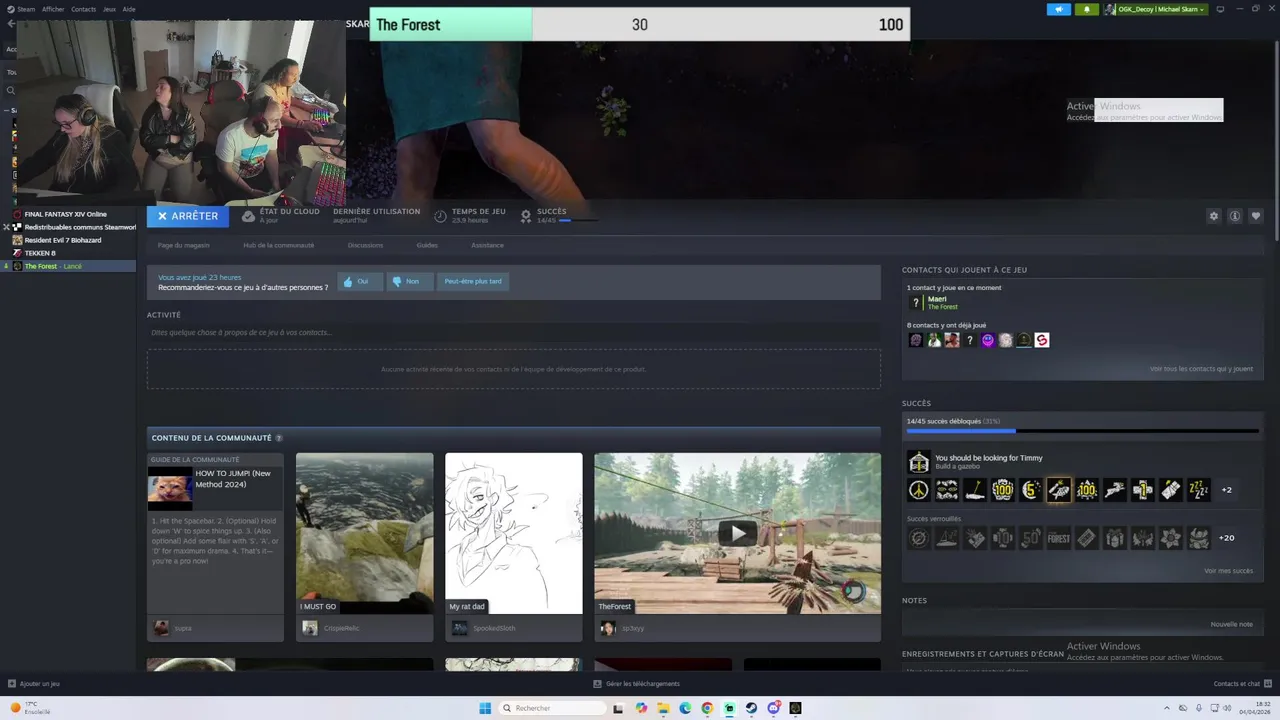Open Contacts et chat panel

pyautogui.click(x=1241, y=684)
